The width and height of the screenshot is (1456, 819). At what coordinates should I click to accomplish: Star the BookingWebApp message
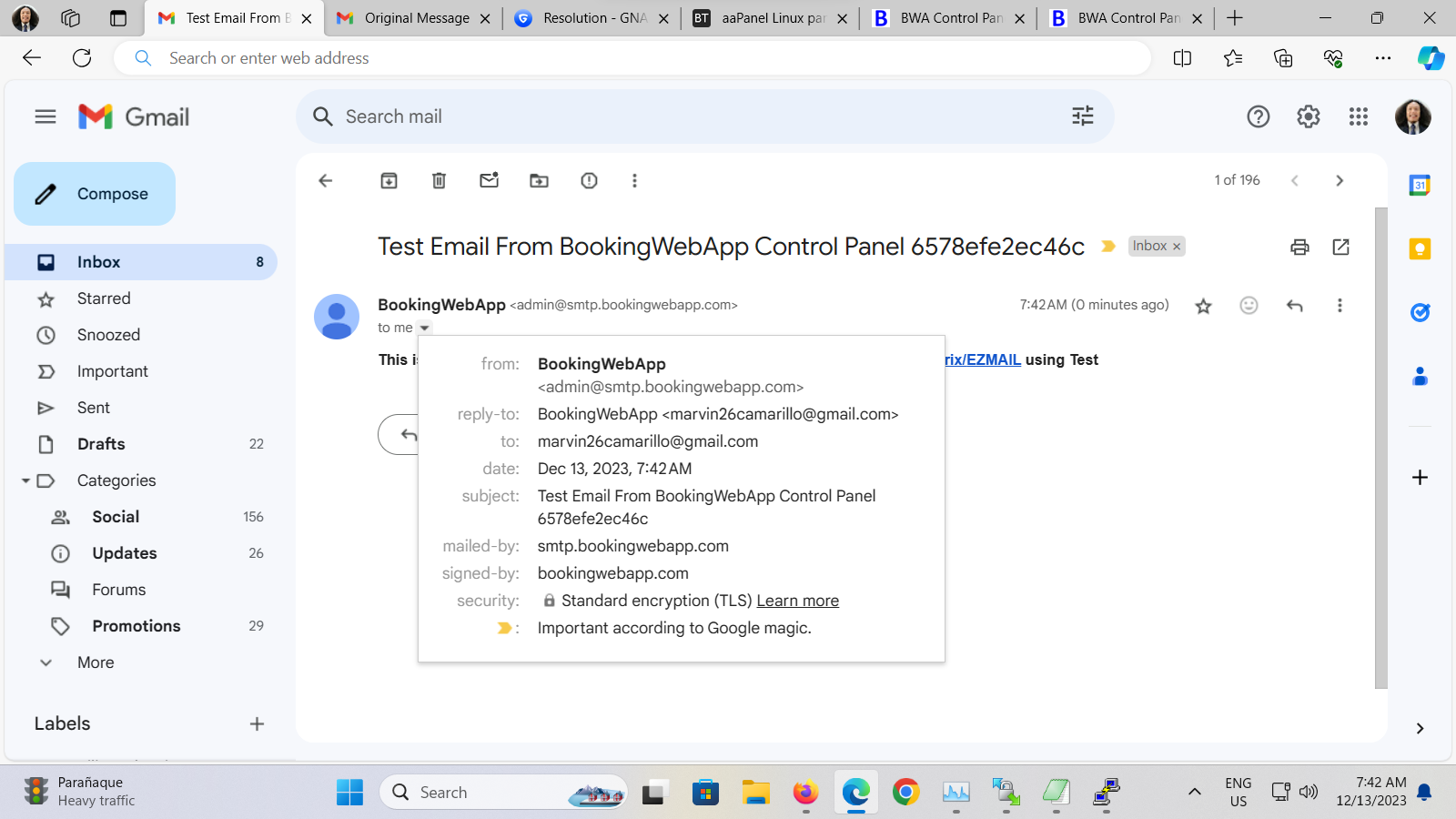[1203, 307]
